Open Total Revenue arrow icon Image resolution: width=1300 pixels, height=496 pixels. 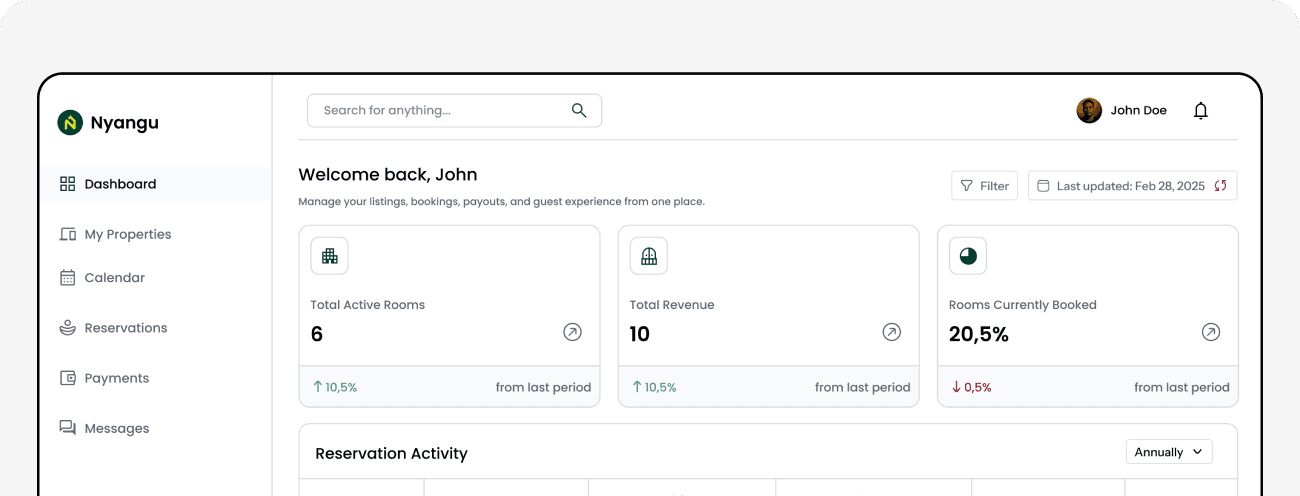(891, 333)
